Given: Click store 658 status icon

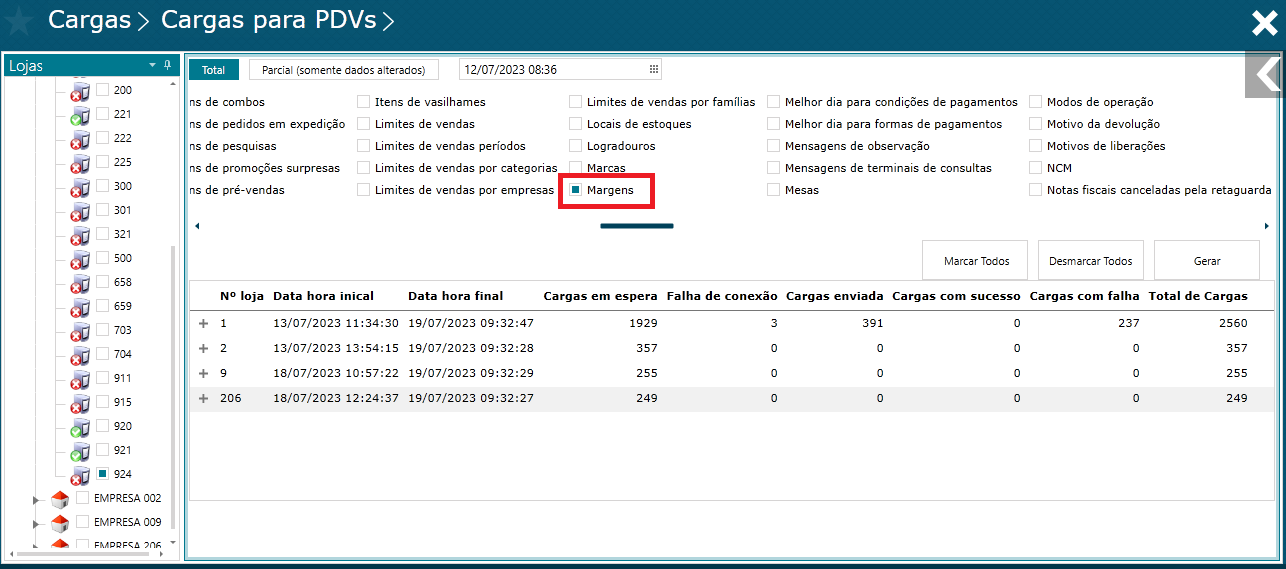Looking at the screenshot, I should click(x=79, y=284).
